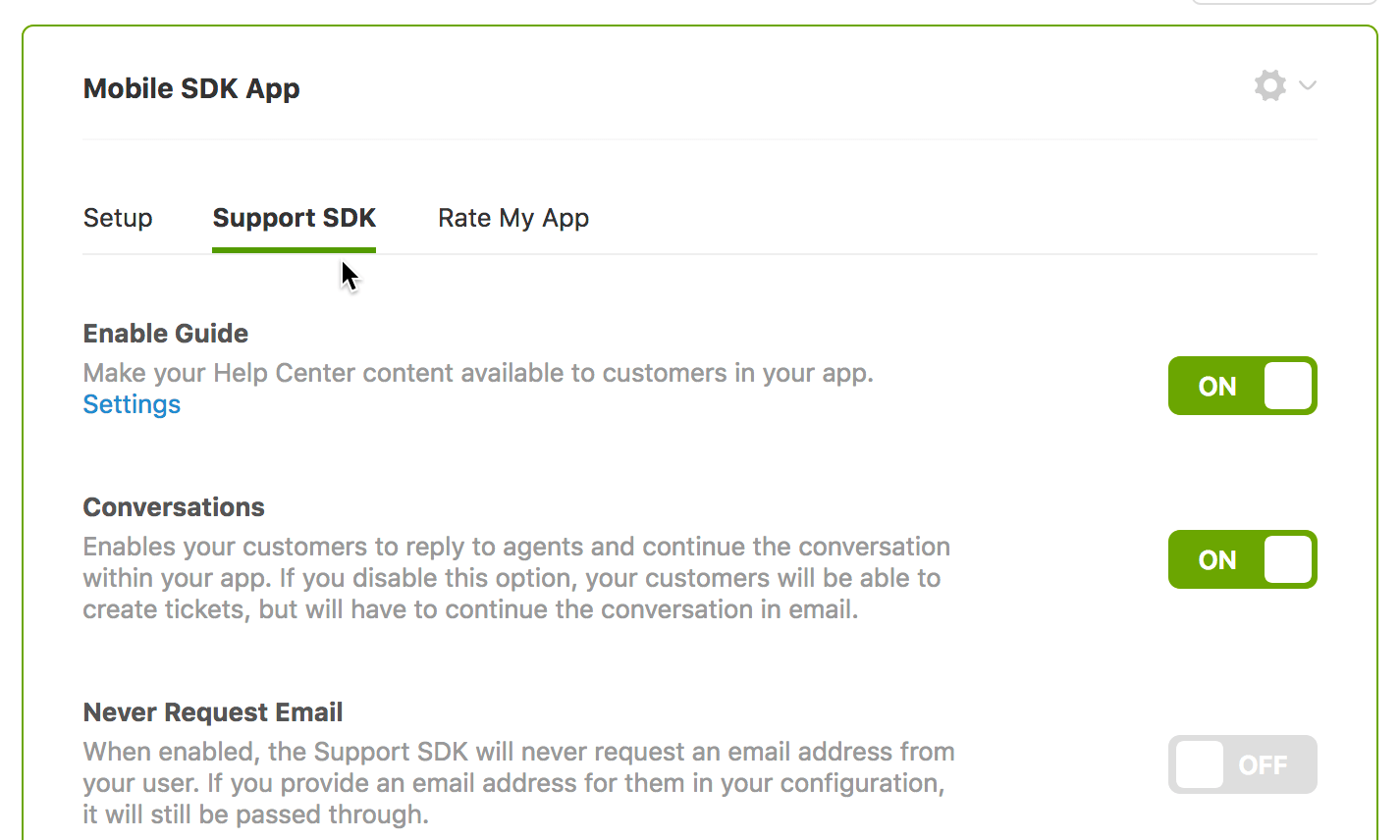Disable the Enable Guide toggle
Viewport: 1400px width, 840px height.
pyautogui.click(x=1242, y=386)
